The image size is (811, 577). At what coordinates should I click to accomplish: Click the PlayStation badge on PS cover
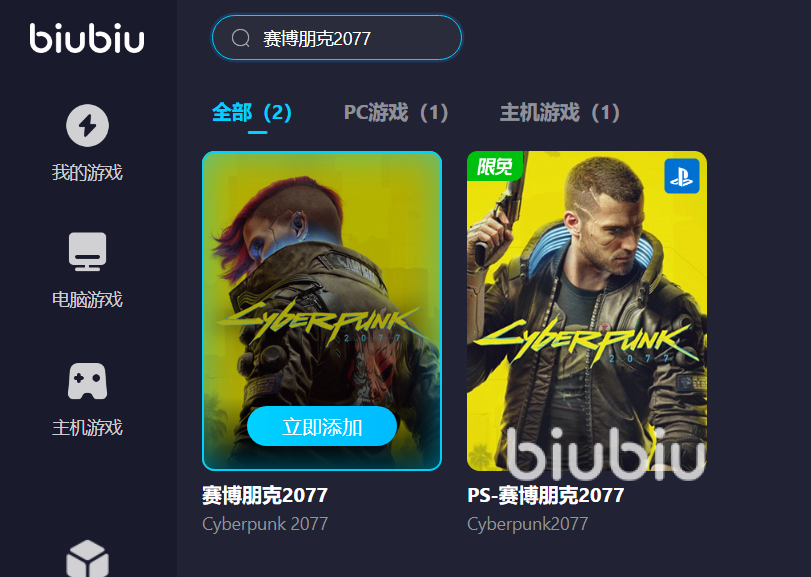[x=682, y=176]
